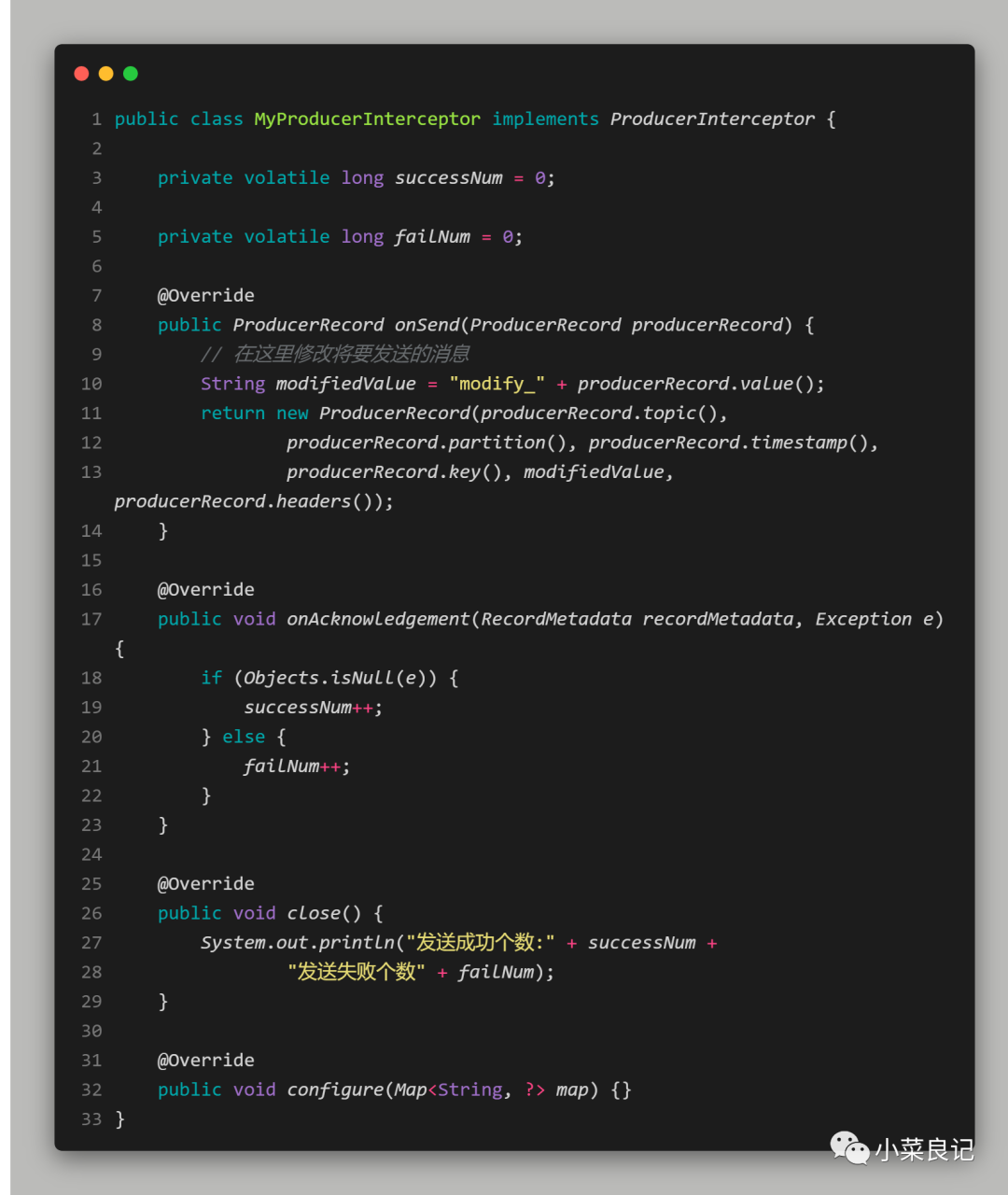The height and width of the screenshot is (1195, 1008).
Task: Click the return keyword on line 11
Action: tap(233, 414)
